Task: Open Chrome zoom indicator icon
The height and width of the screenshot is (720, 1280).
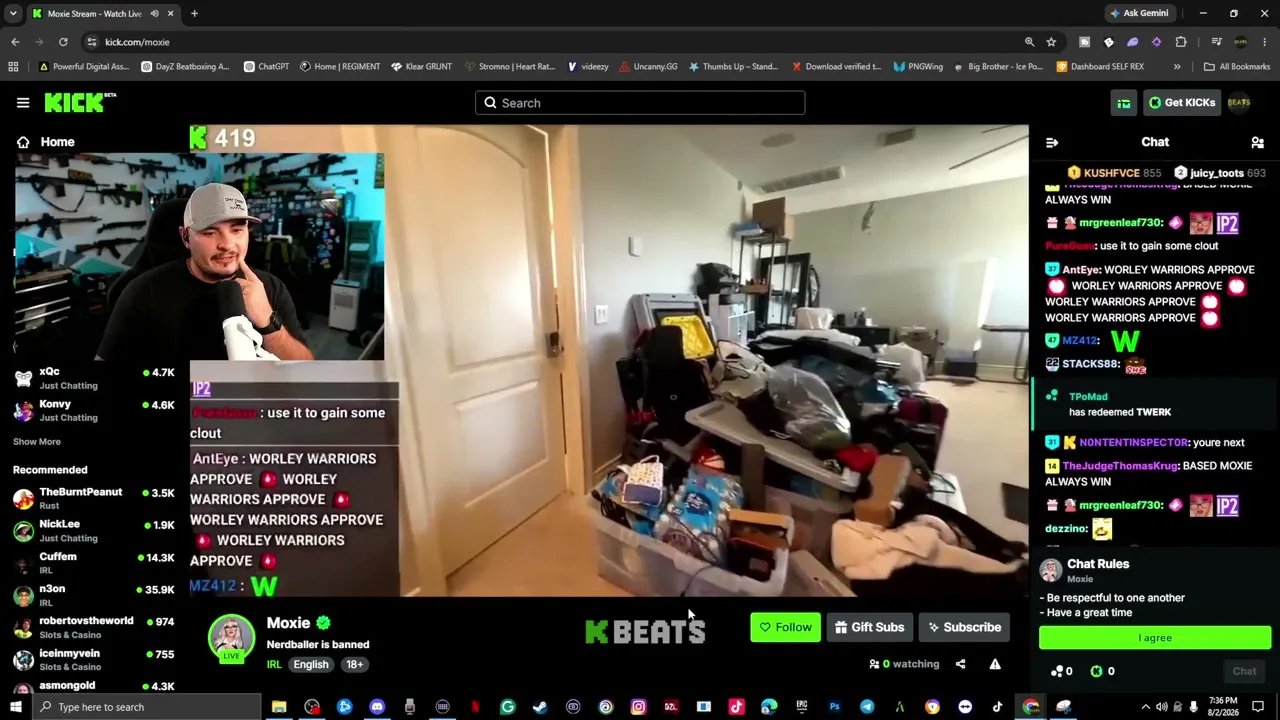Action: coord(1029,42)
